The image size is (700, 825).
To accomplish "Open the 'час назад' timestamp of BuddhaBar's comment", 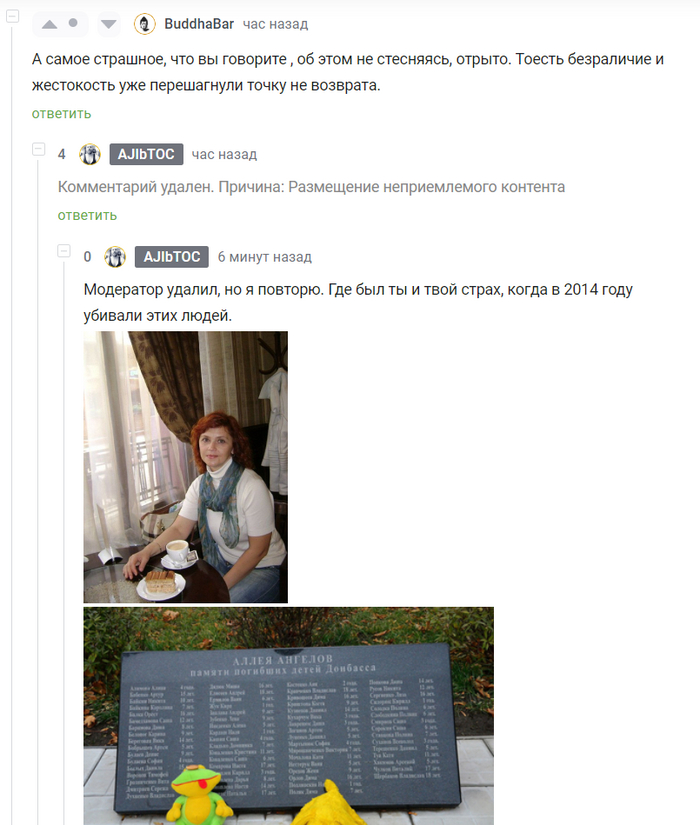I will pos(275,24).
